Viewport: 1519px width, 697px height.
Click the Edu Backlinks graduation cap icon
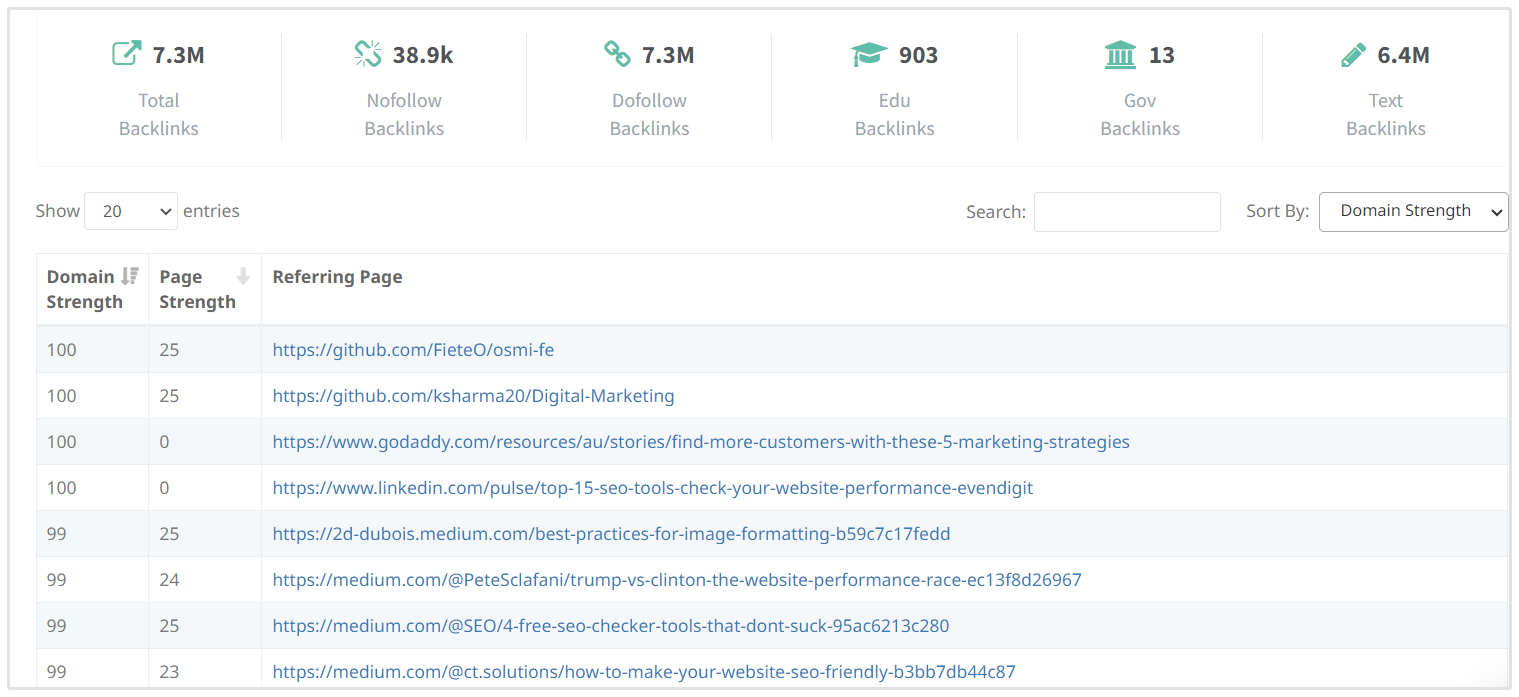pyautogui.click(x=869, y=55)
